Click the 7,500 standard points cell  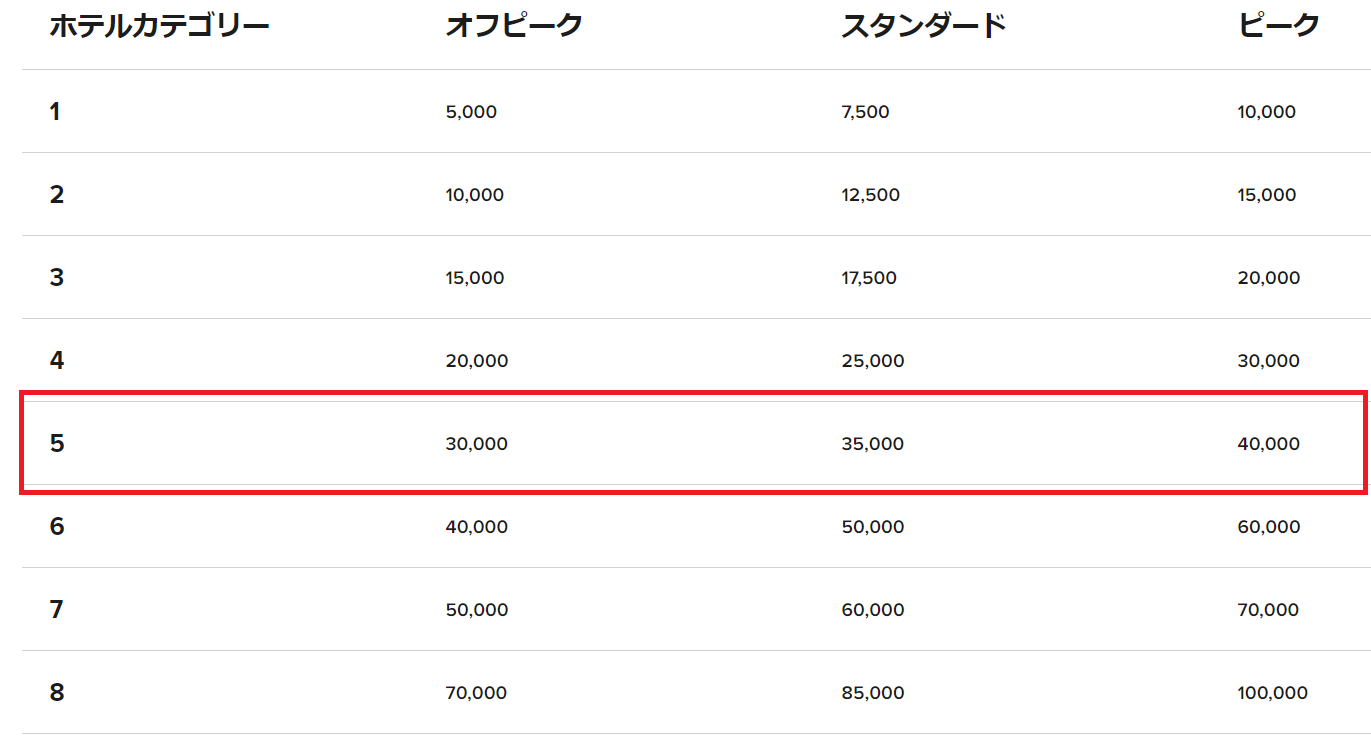[865, 112]
